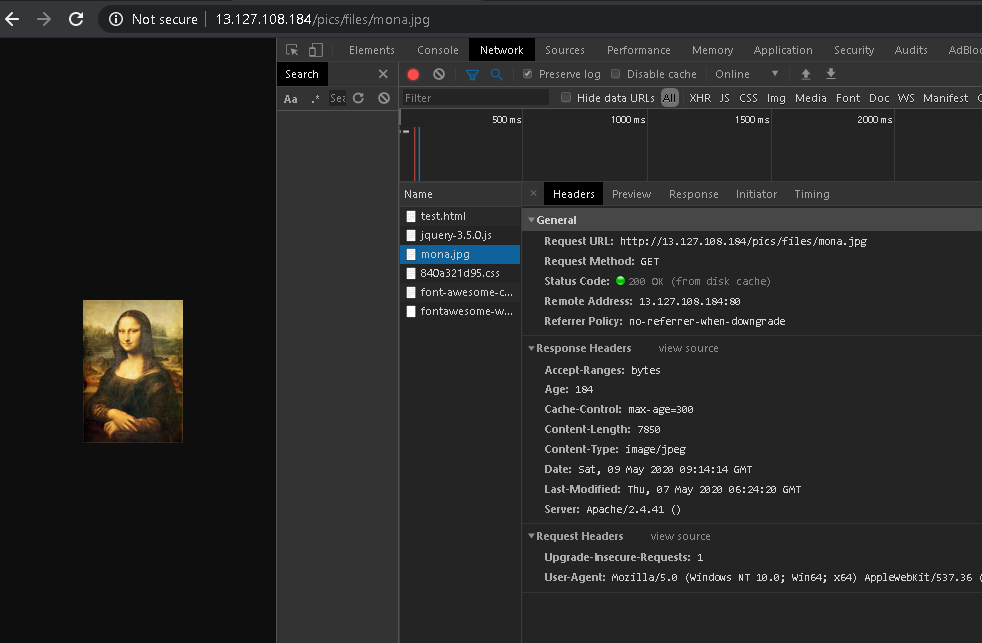The height and width of the screenshot is (643, 982).
Task: Enable the Disable cache checkbox
Action: click(616, 74)
